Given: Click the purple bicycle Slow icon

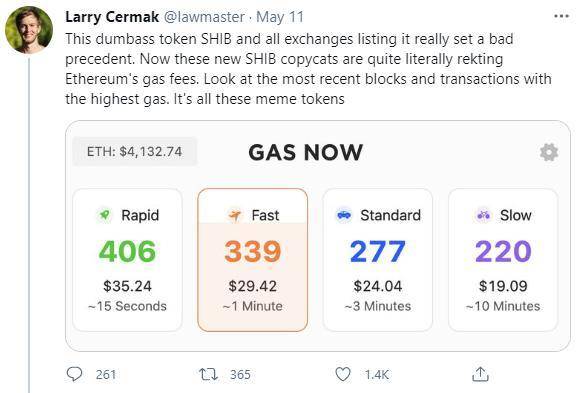Looking at the screenshot, I should click(x=484, y=215).
